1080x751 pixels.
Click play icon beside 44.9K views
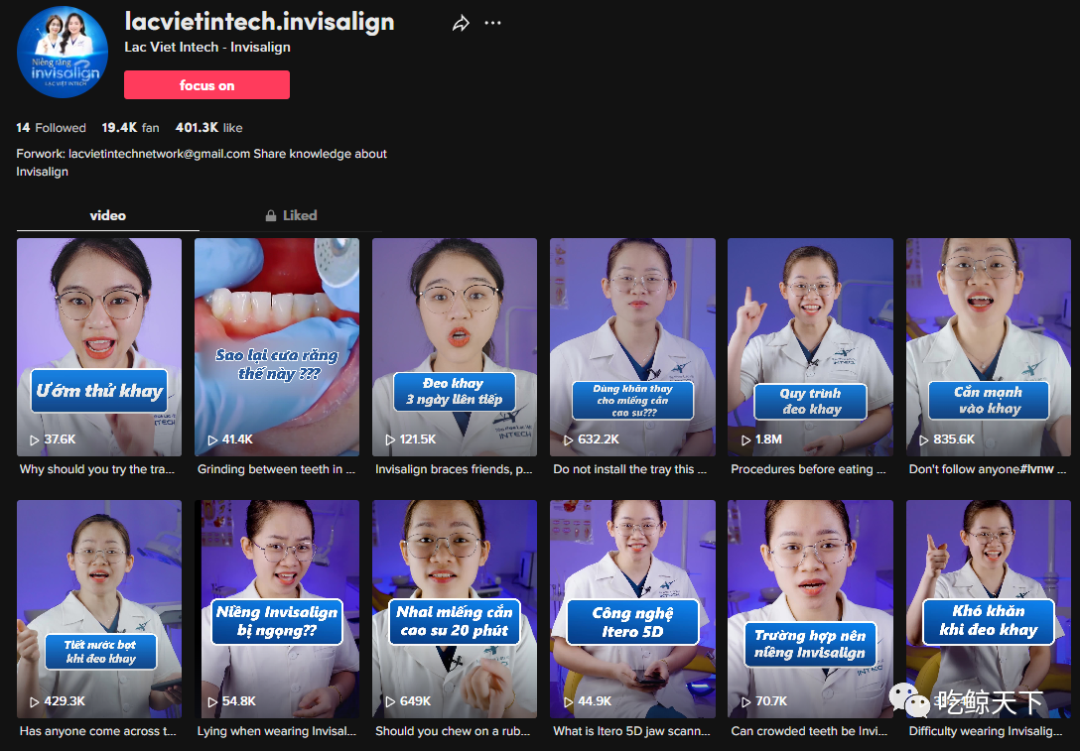[x=568, y=701]
